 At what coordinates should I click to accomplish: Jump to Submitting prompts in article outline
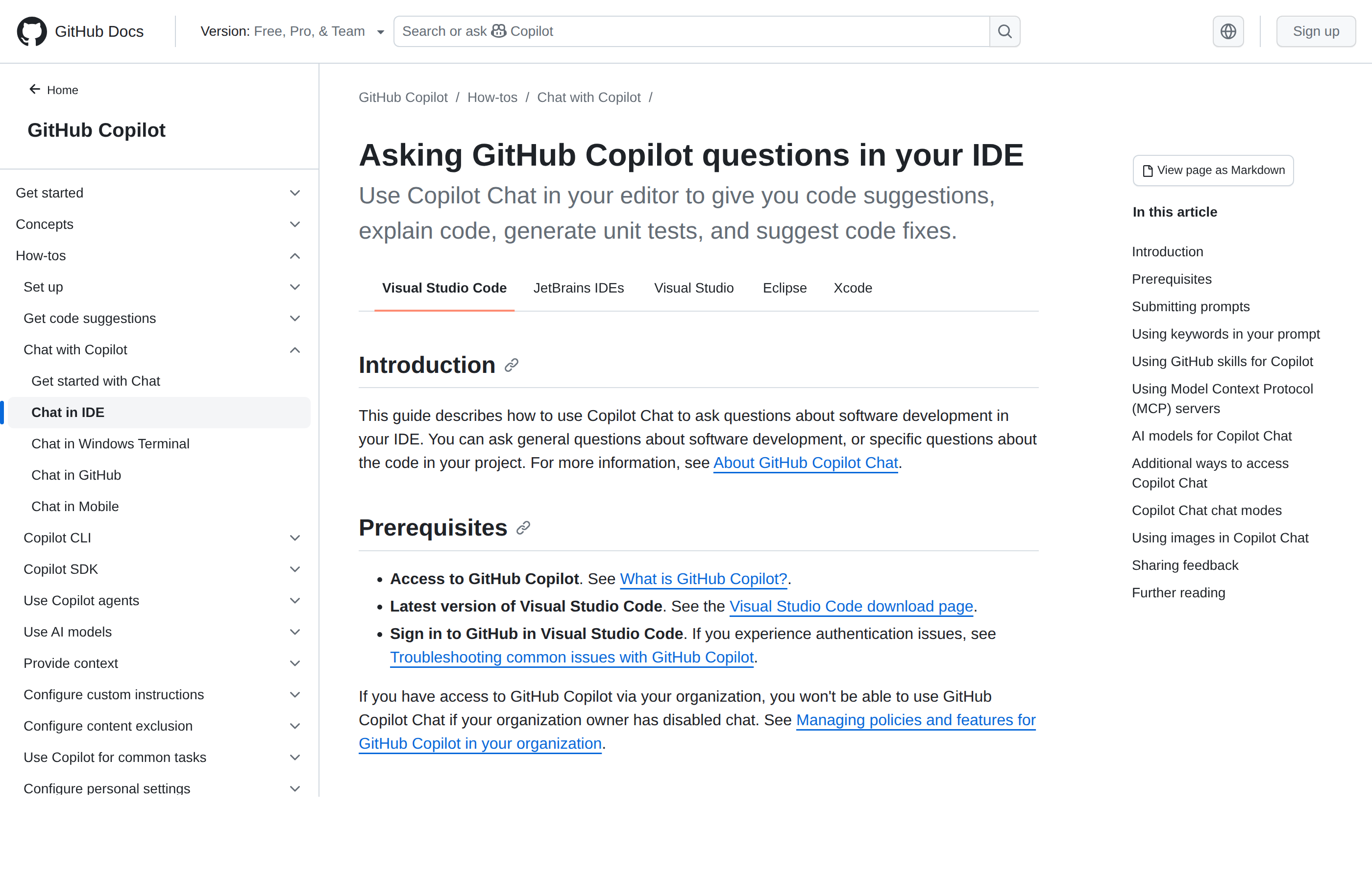click(x=1190, y=307)
